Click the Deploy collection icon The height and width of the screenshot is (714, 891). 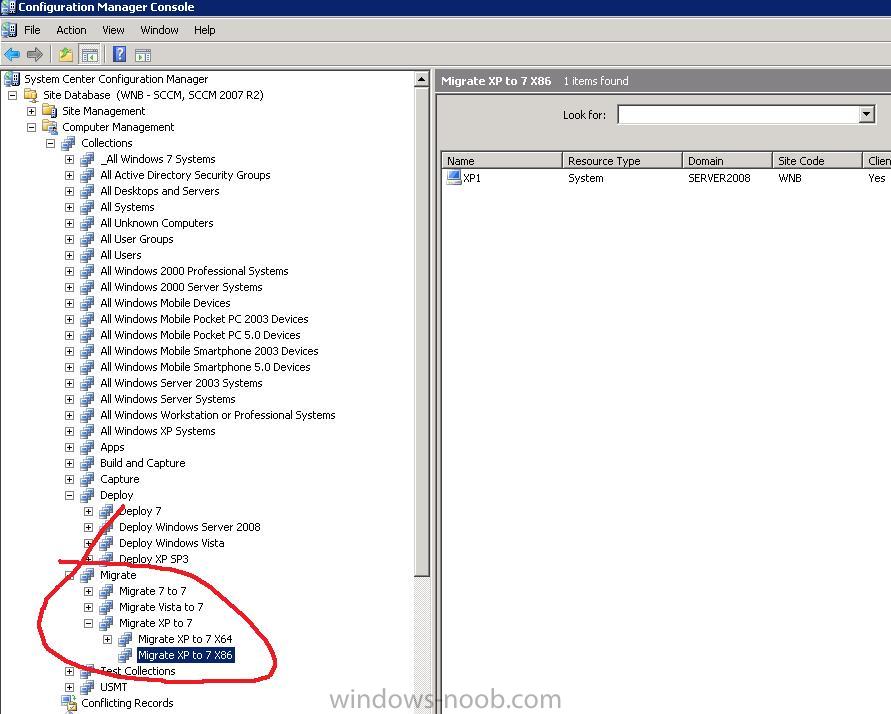[x=87, y=495]
